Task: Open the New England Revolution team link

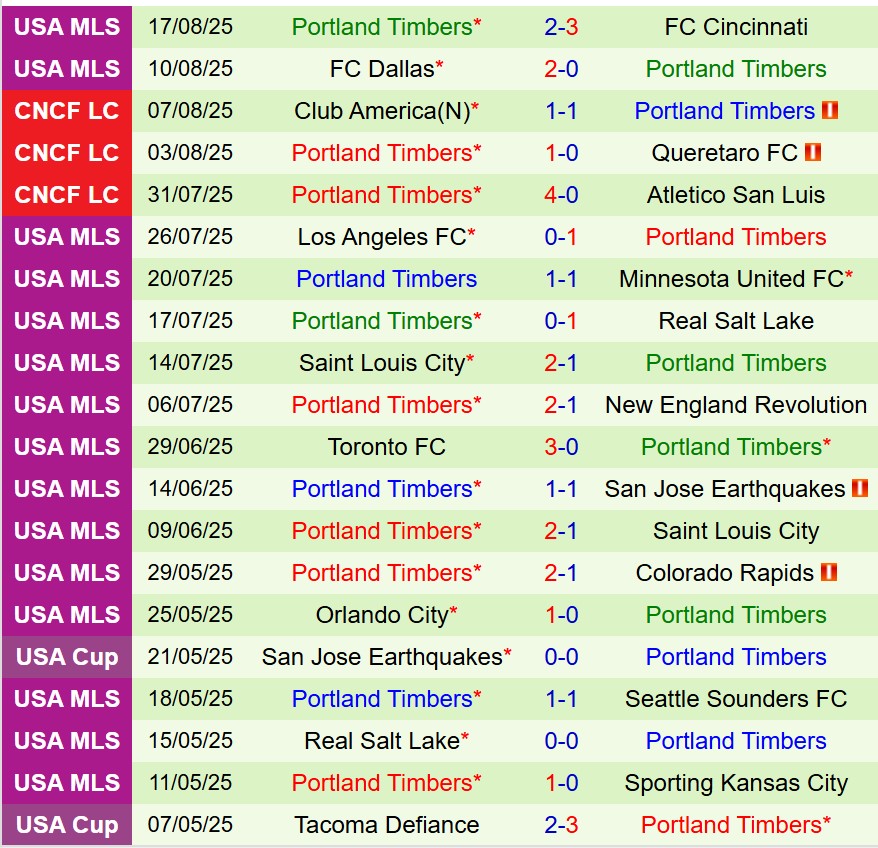Action: [x=736, y=405]
